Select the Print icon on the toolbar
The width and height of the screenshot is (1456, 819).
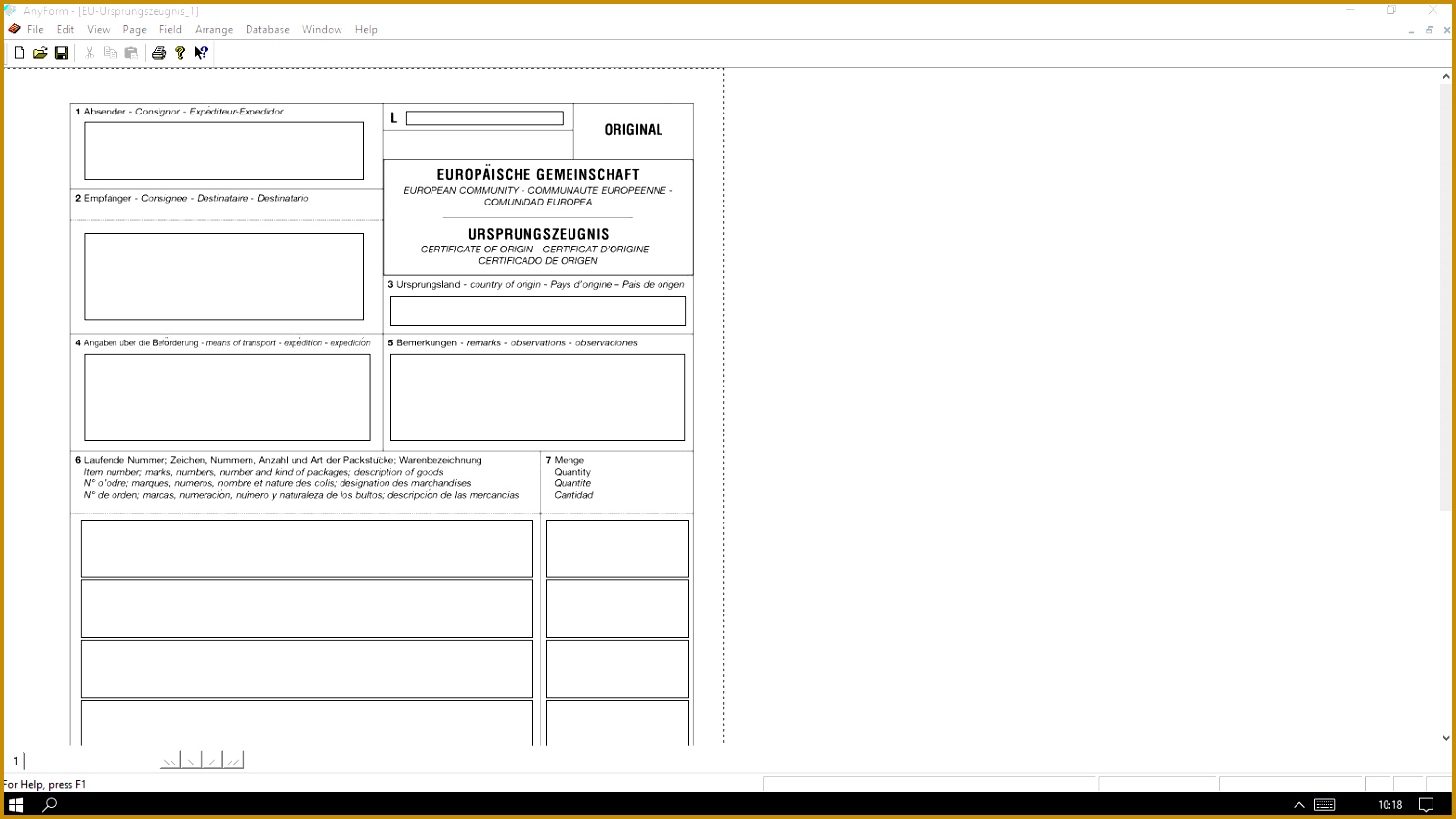(x=159, y=52)
